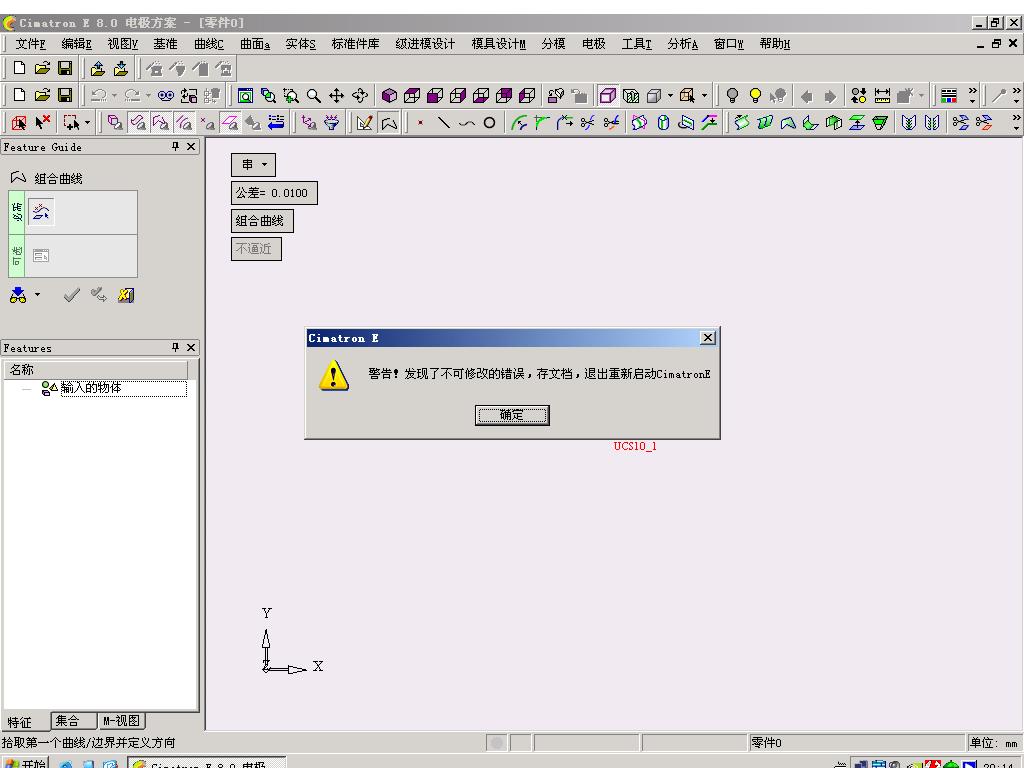Click the scissors trim curve icon
This screenshot has height=768, width=1024.
(588, 122)
